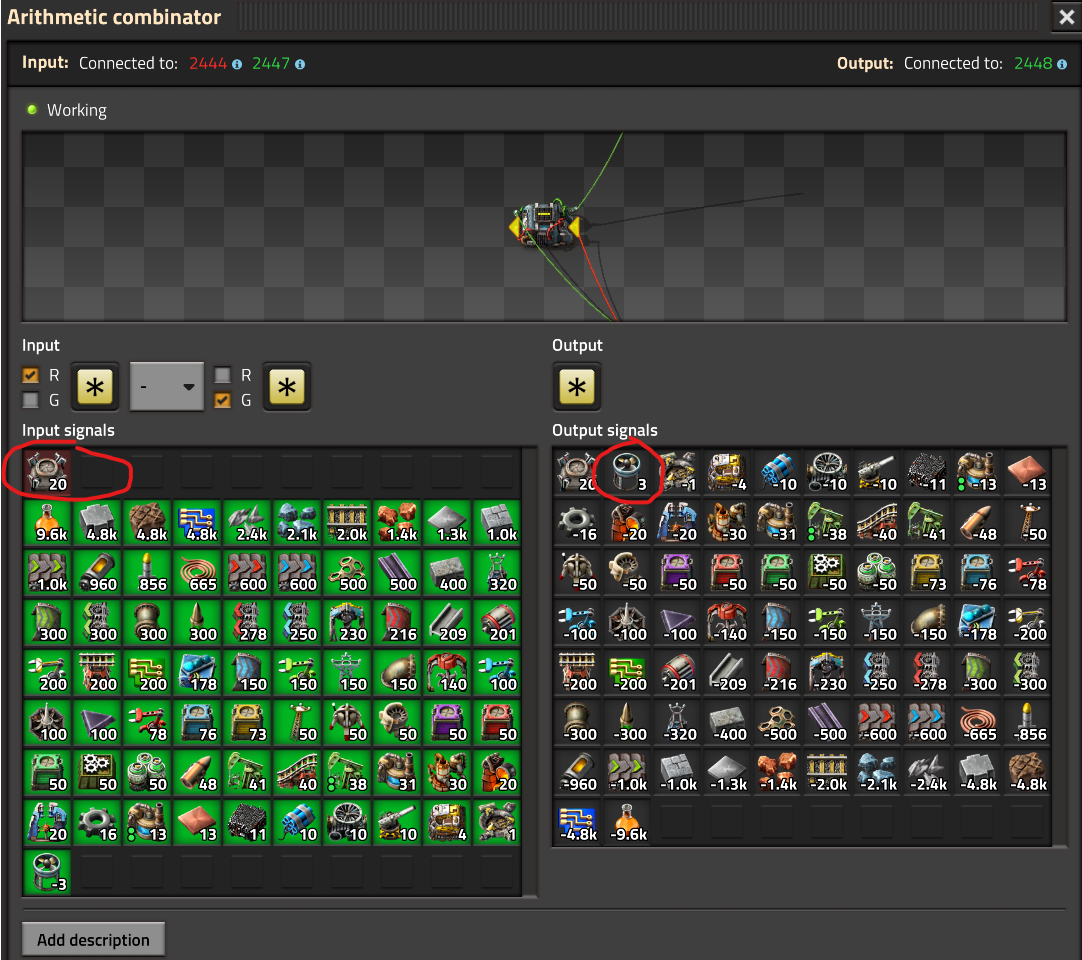Toggle the second operand red wire checkbox
Viewport: 1082px width, 960px height.
point(222,375)
